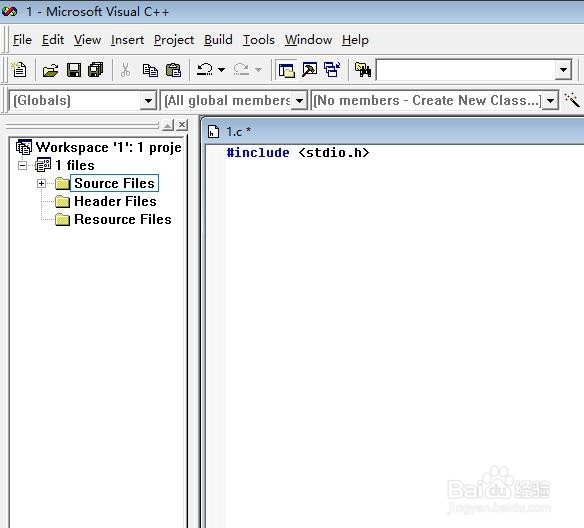Open the Window menu
This screenshot has height=528, width=584.
coord(308,39)
